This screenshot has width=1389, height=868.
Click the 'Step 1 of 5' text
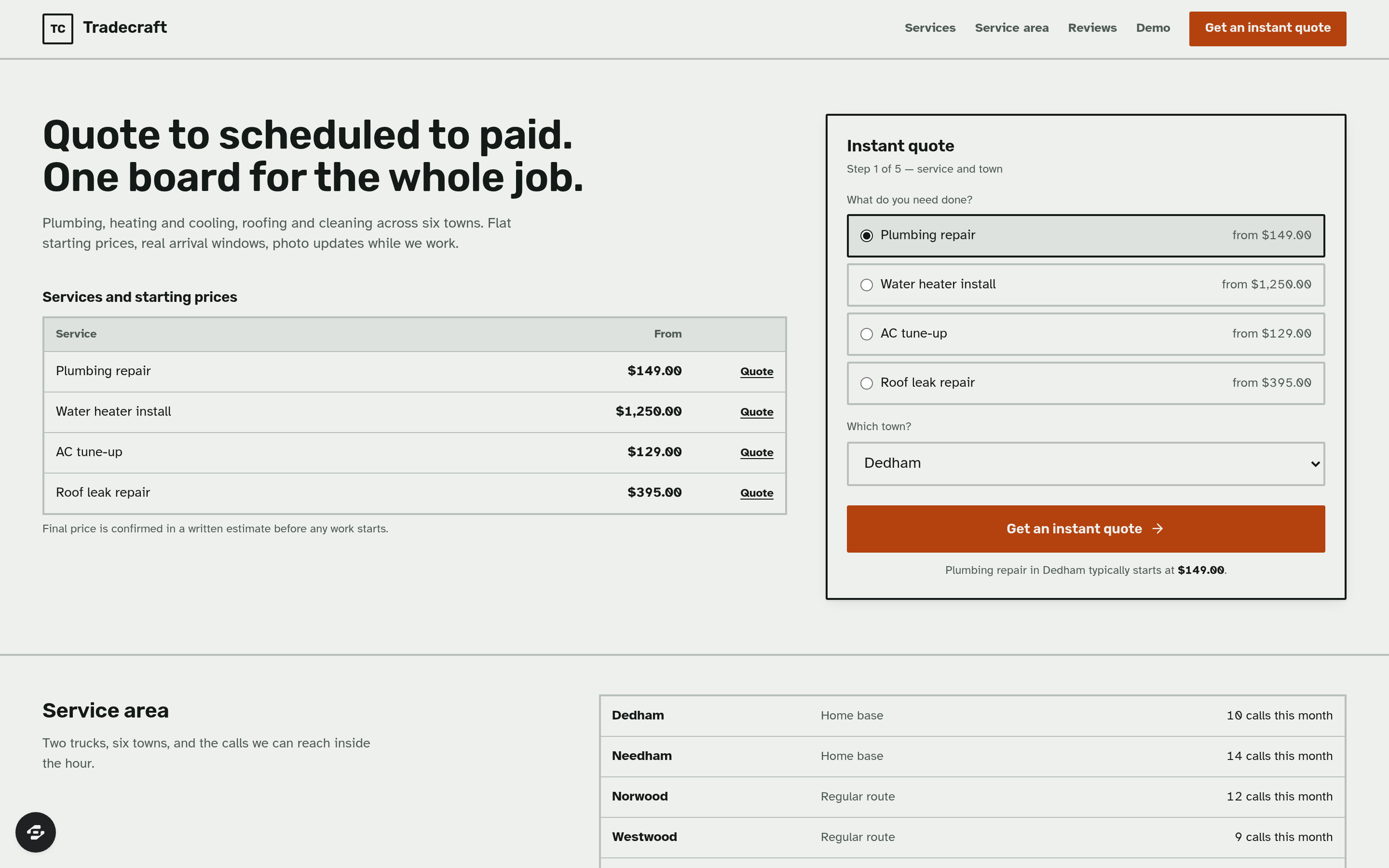coord(873,169)
